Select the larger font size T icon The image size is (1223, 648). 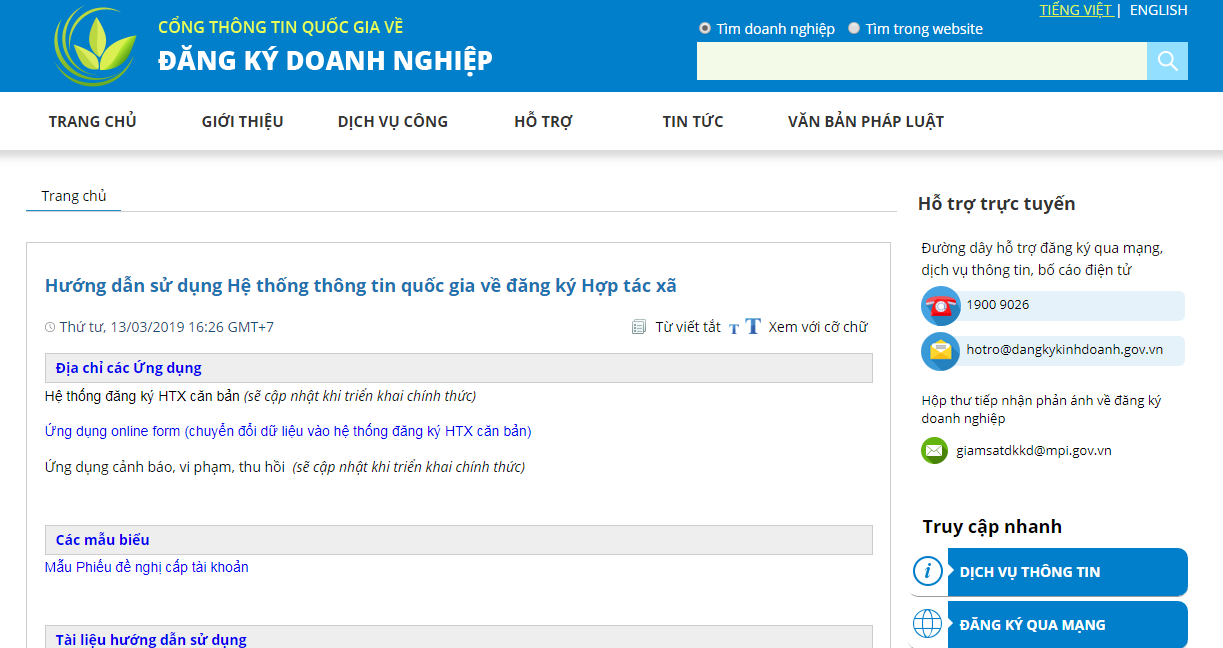753,327
